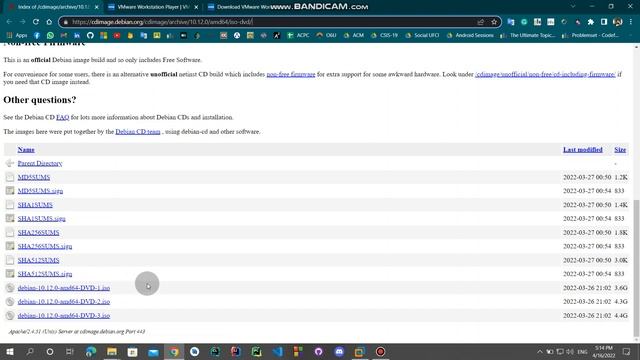Open Task View from the taskbar
Viewport: 640px width, 360px height.
70,351
